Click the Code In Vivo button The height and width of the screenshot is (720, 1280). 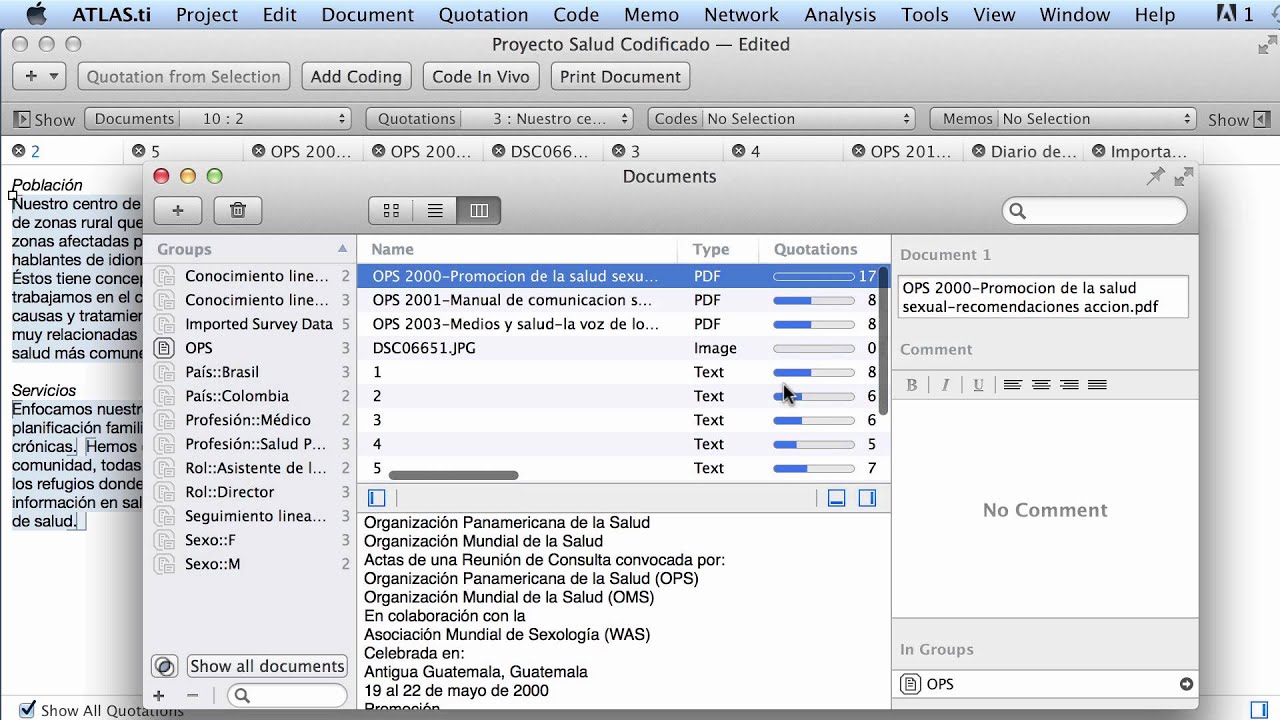click(481, 76)
